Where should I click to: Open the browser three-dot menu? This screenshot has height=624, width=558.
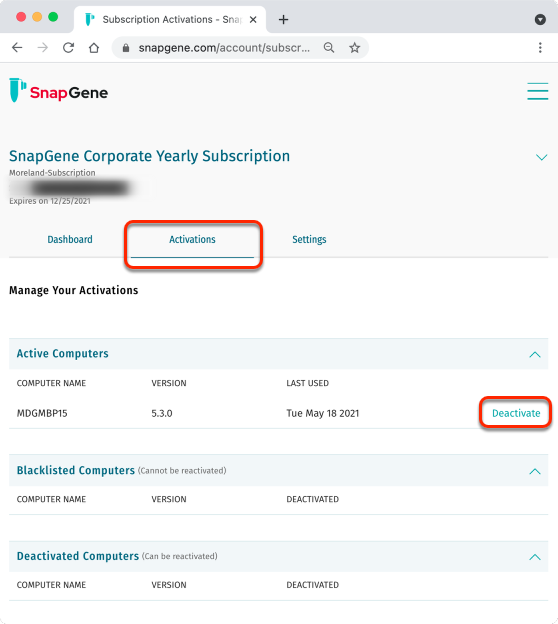point(540,48)
